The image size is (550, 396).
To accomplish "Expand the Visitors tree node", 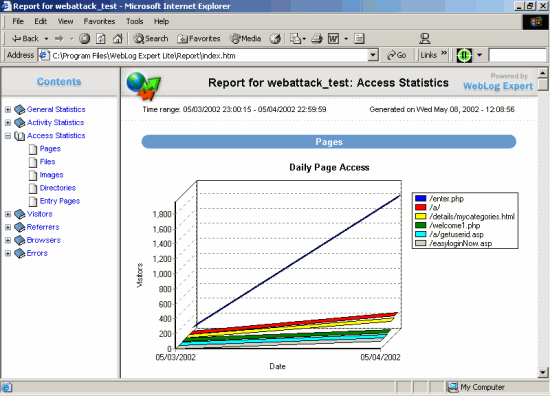I will (8, 214).
